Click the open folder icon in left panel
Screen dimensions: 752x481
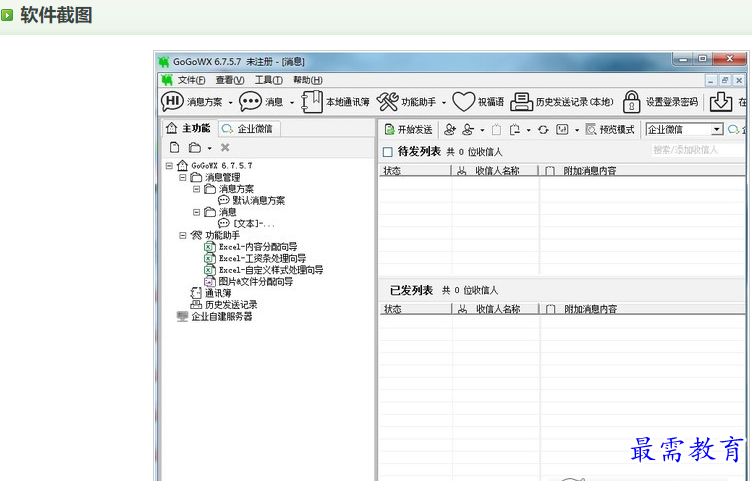[194, 147]
